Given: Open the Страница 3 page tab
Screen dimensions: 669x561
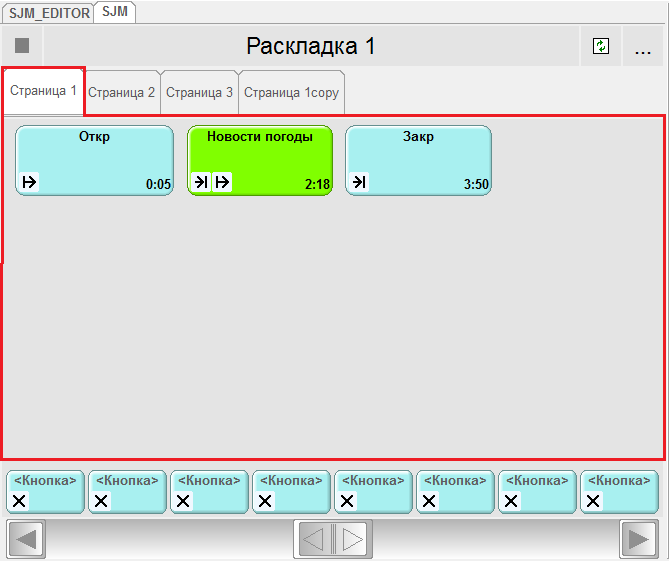Looking at the screenshot, I should point(199,93).
